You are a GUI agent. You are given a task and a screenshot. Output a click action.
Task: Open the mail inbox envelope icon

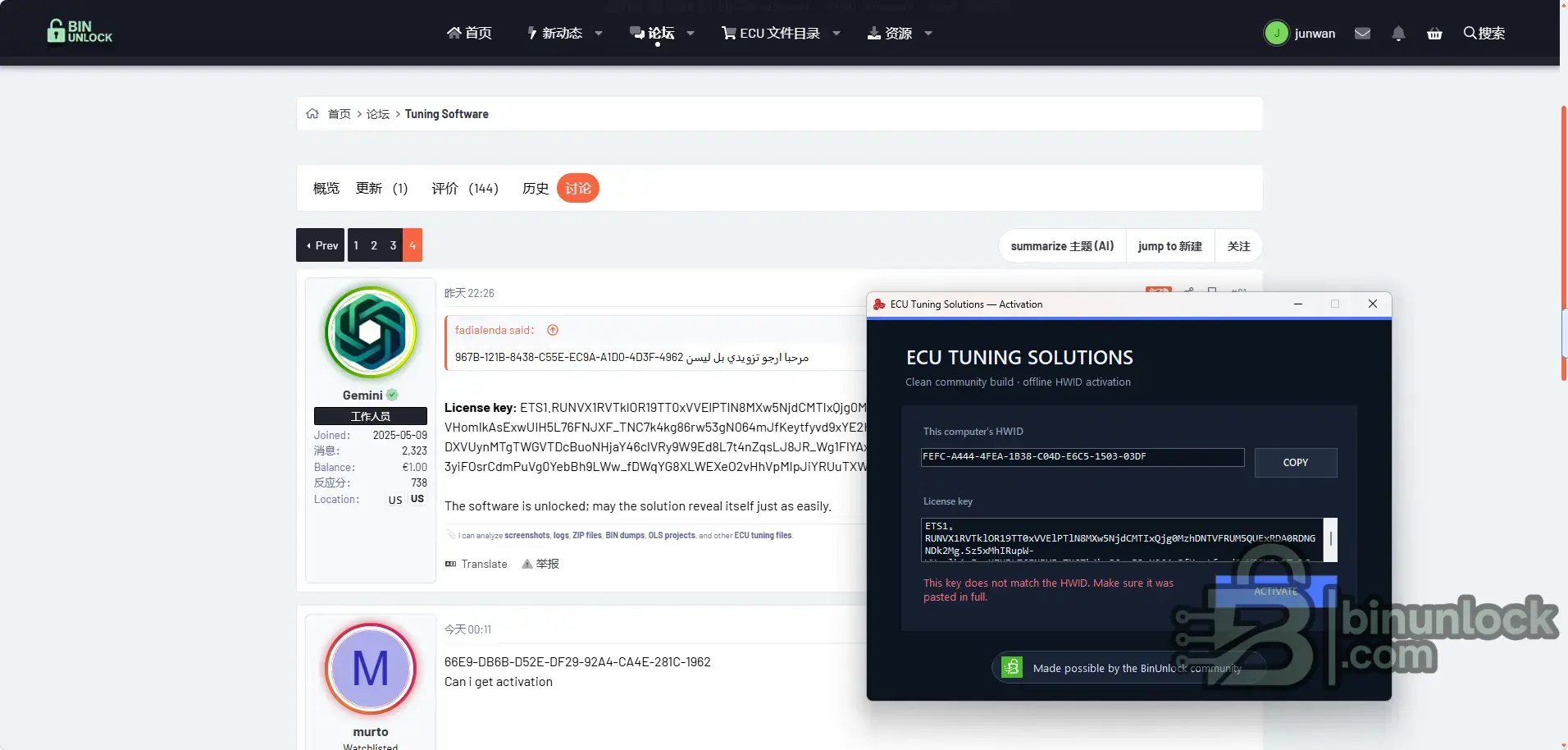(1362, 34)
